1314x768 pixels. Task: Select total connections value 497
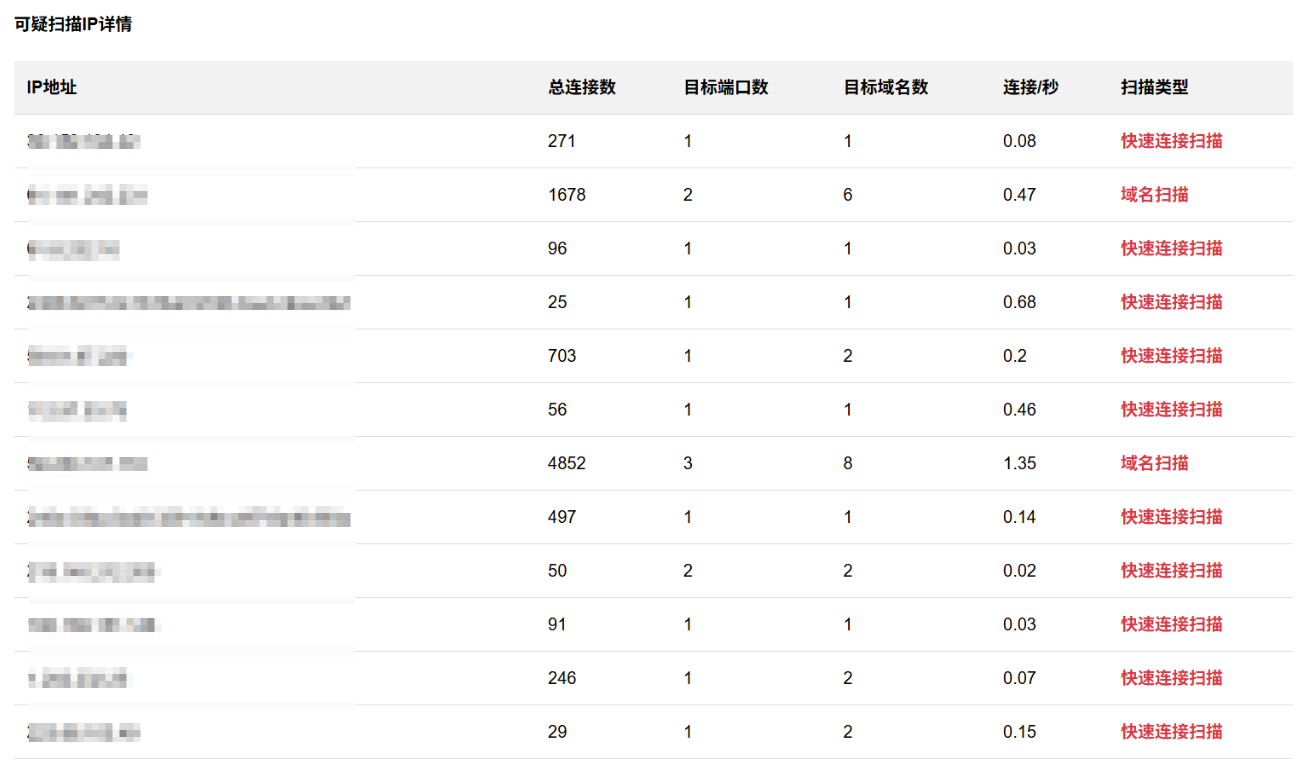click(562, 517)
